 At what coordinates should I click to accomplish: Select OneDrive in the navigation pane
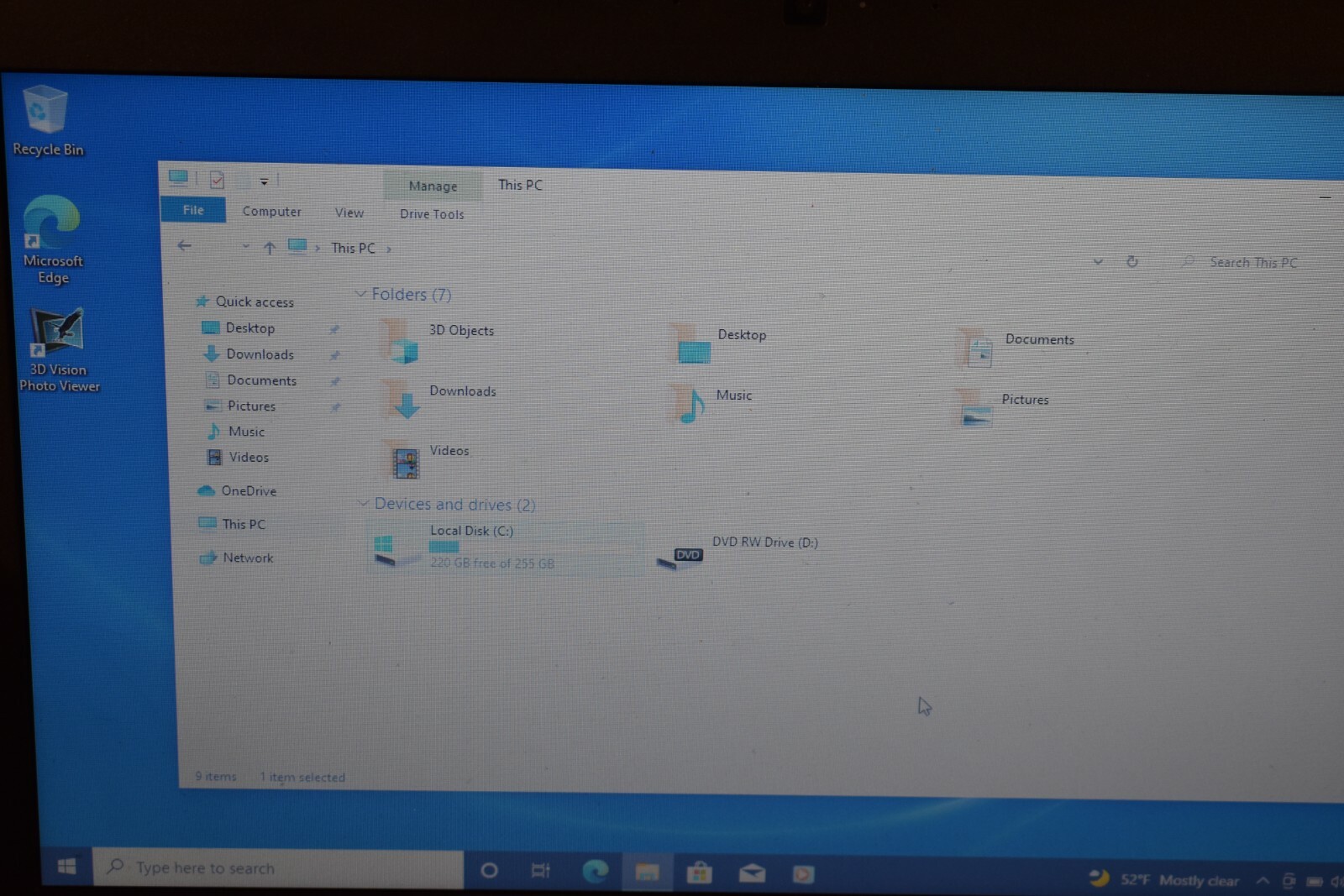(248, 490)
